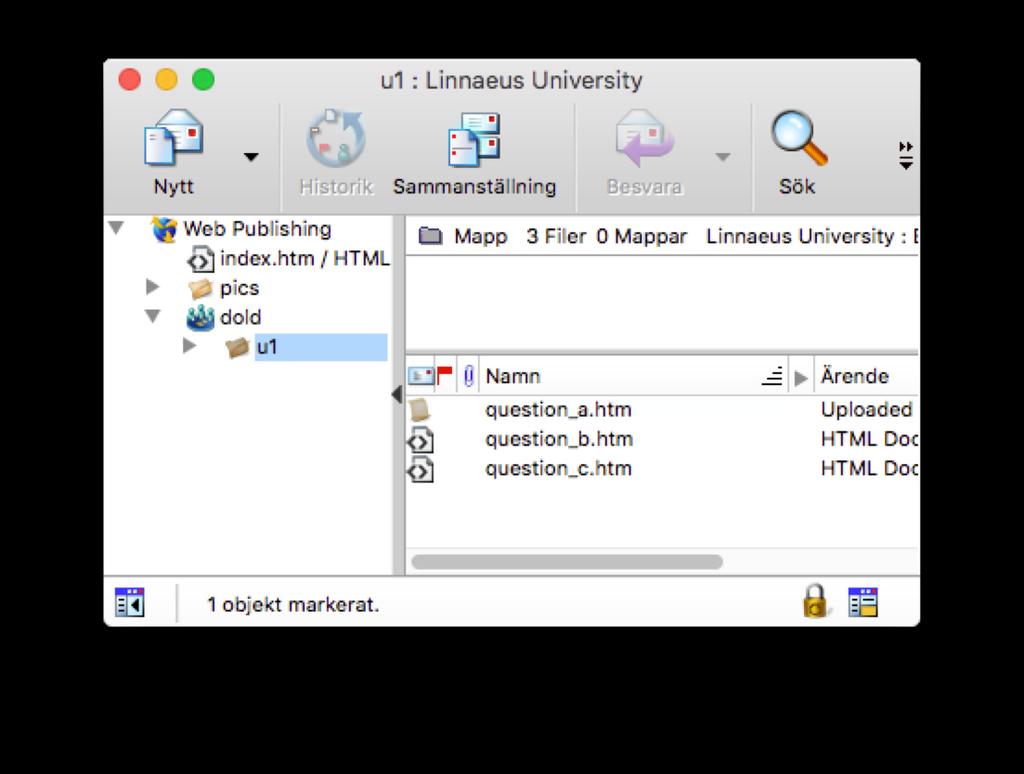Open the Besvara dropdown arrow

pos(722,157)
